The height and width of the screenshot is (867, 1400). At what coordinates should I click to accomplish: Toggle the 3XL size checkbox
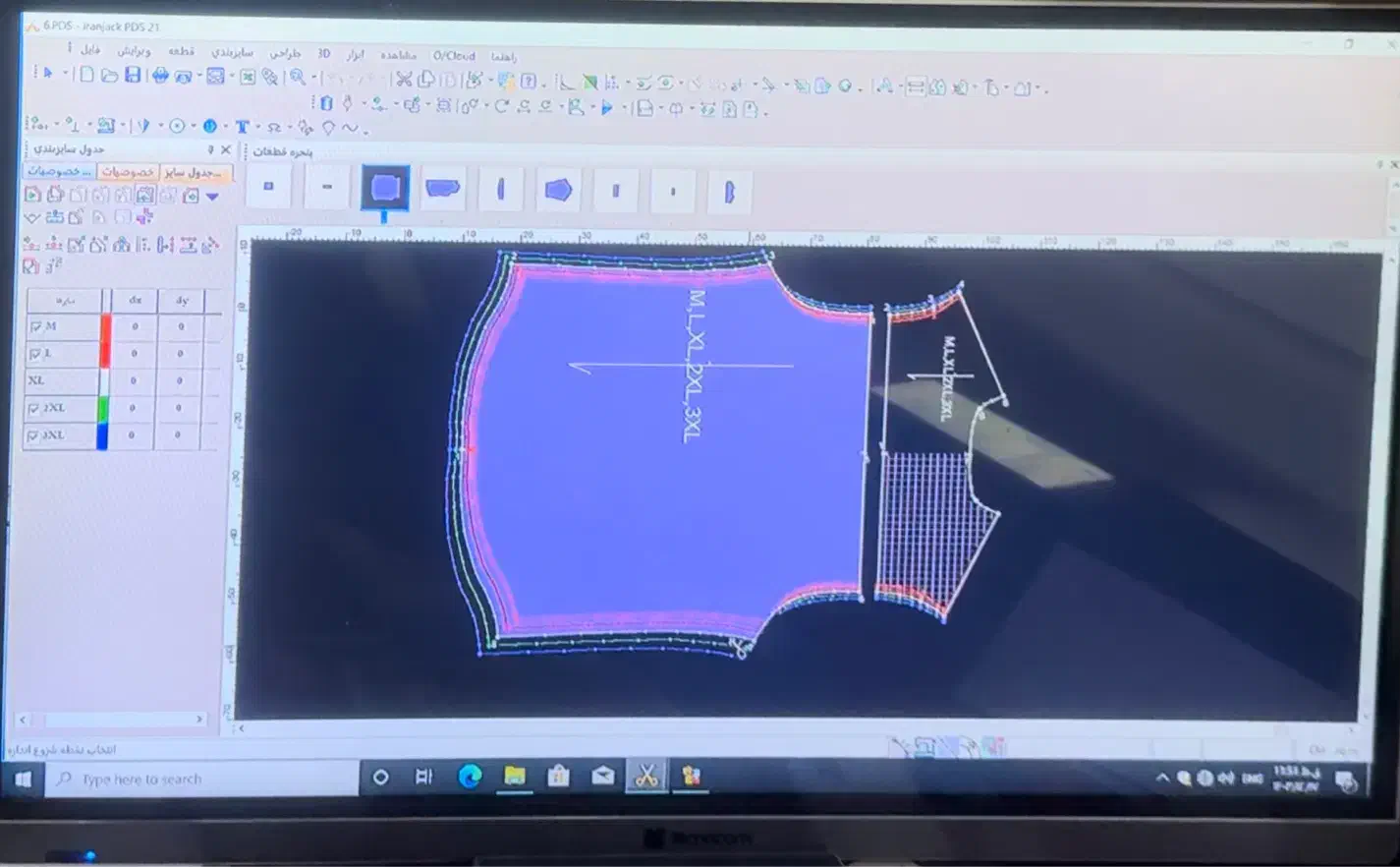pos(33,435)
